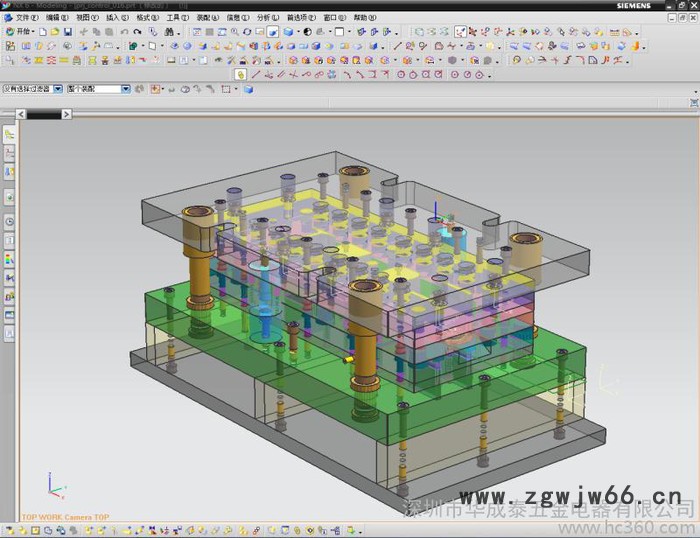This screenshot has height=538, width=700.
Task: Open the History clock icon in sidebar
Action: (9, 221)
